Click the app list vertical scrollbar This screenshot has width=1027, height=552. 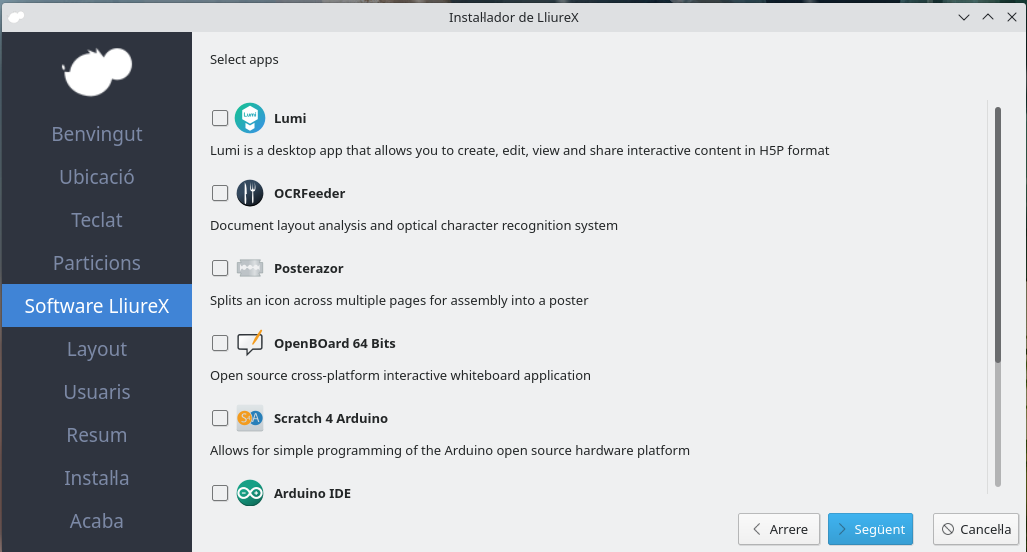coord(997,235)
